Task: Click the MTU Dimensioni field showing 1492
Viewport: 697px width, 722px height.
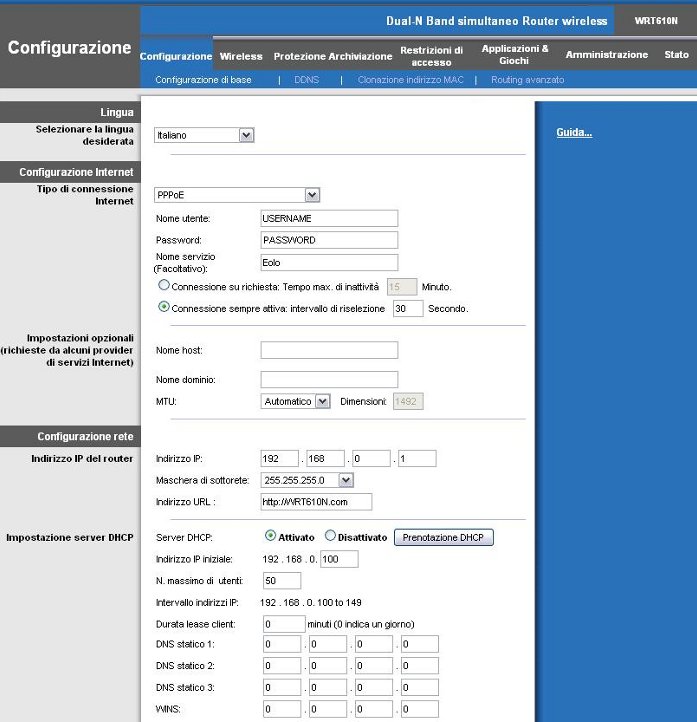Action: (408, 402)
